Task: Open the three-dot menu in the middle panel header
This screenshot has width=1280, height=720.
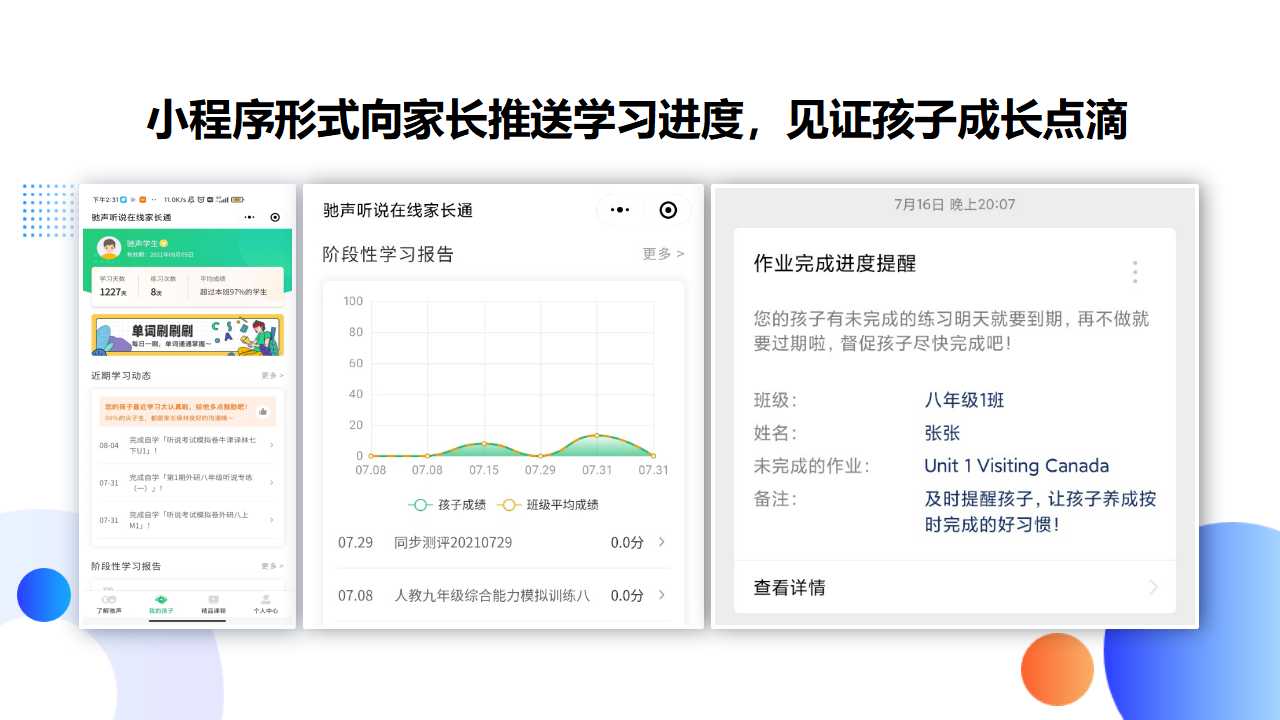Action: [x=620, y=210]
